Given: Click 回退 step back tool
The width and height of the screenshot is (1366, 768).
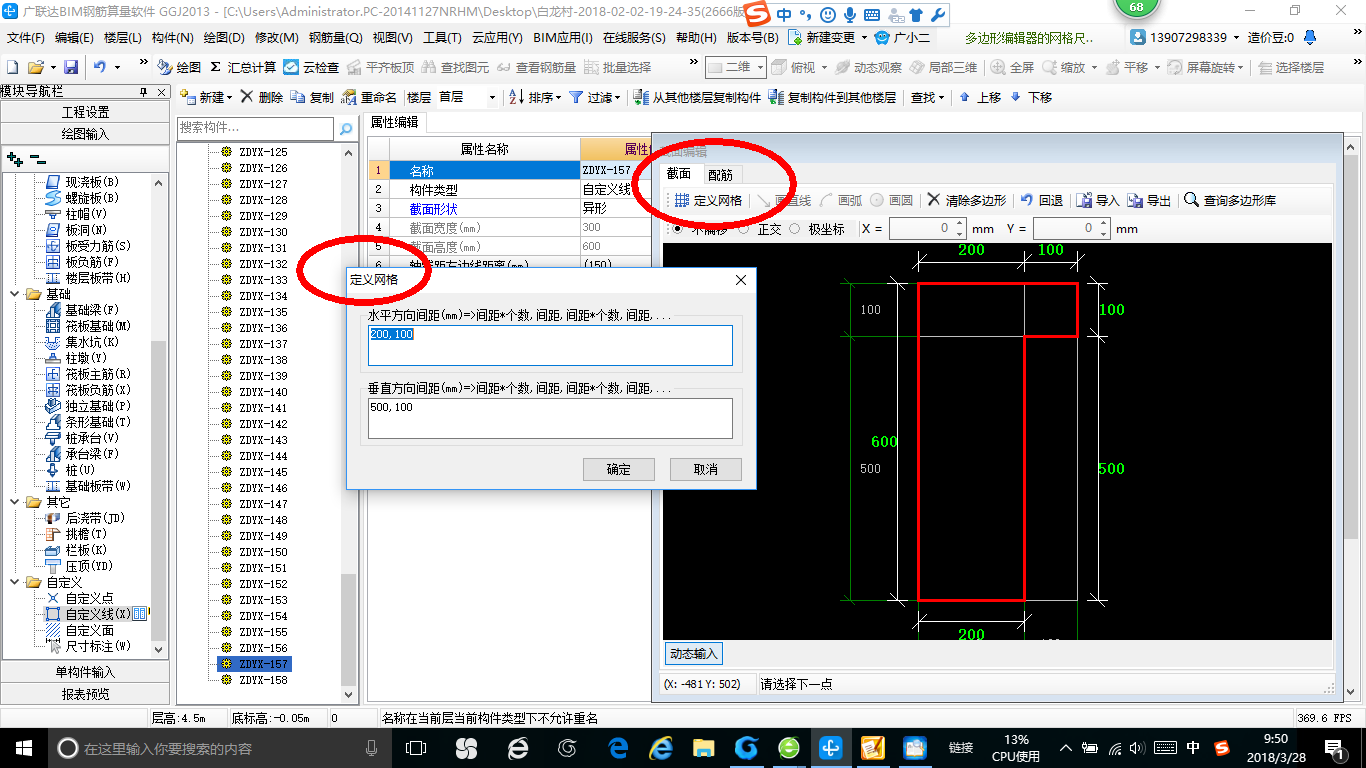Looking at the screenshot, I should click(1041, 200).
